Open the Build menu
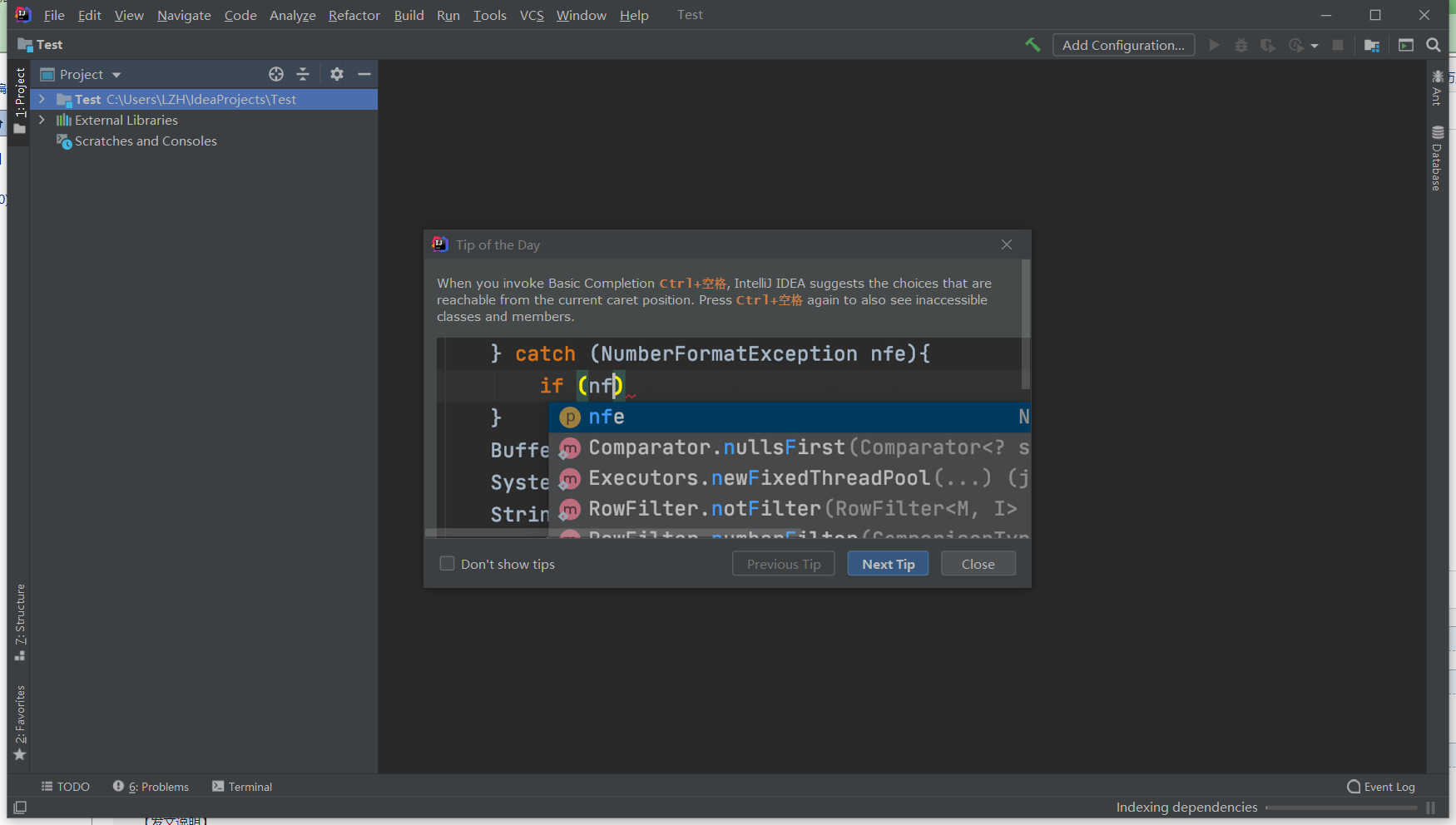1456x825 pixels. (409, 15)
